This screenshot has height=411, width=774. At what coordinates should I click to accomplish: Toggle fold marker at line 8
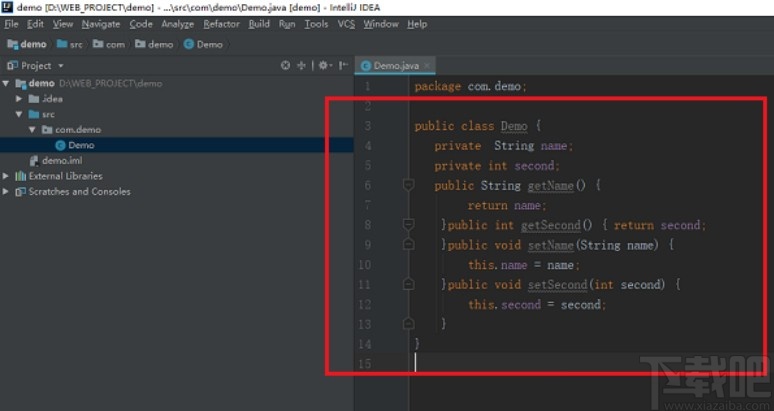click(408, 225)
